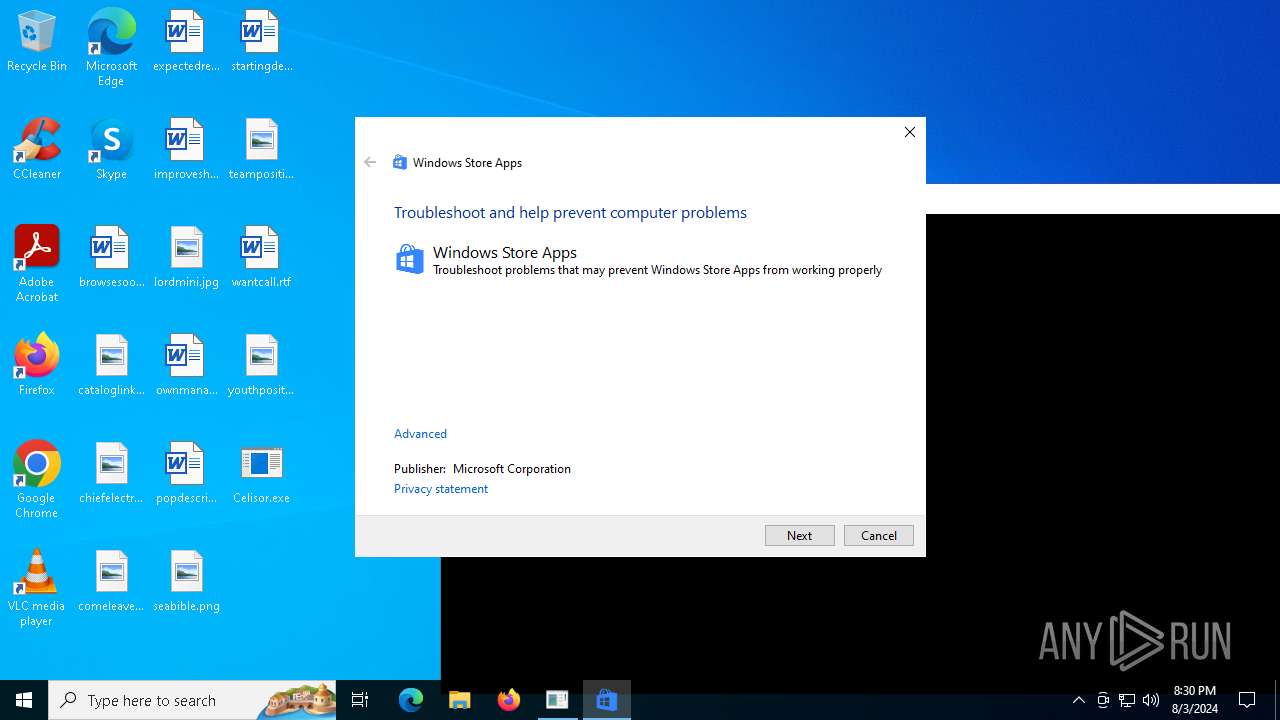Select the Skype desktop shortcut
This screenshot has height=720, width=1280.
point(111,150)
